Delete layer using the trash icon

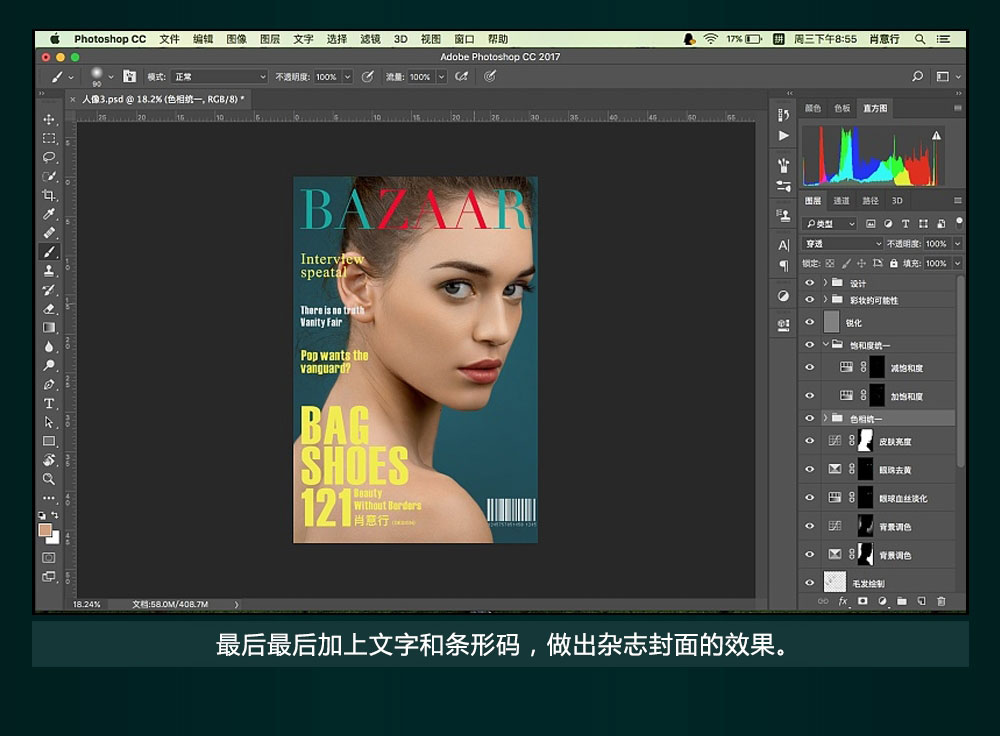point(940,601)
